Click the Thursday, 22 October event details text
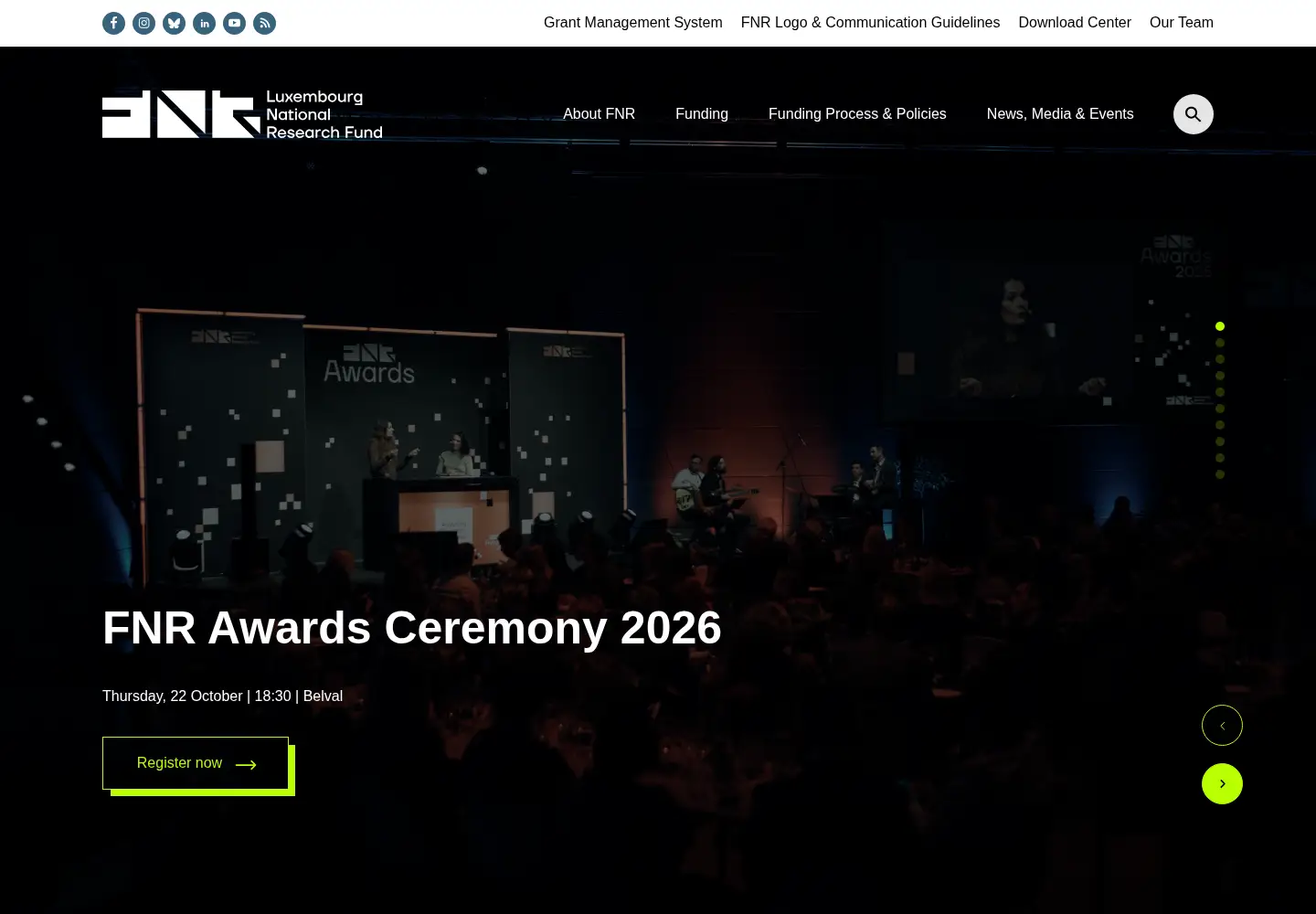The width and height of the screenshot is (1316, 914). pos(222,696)
